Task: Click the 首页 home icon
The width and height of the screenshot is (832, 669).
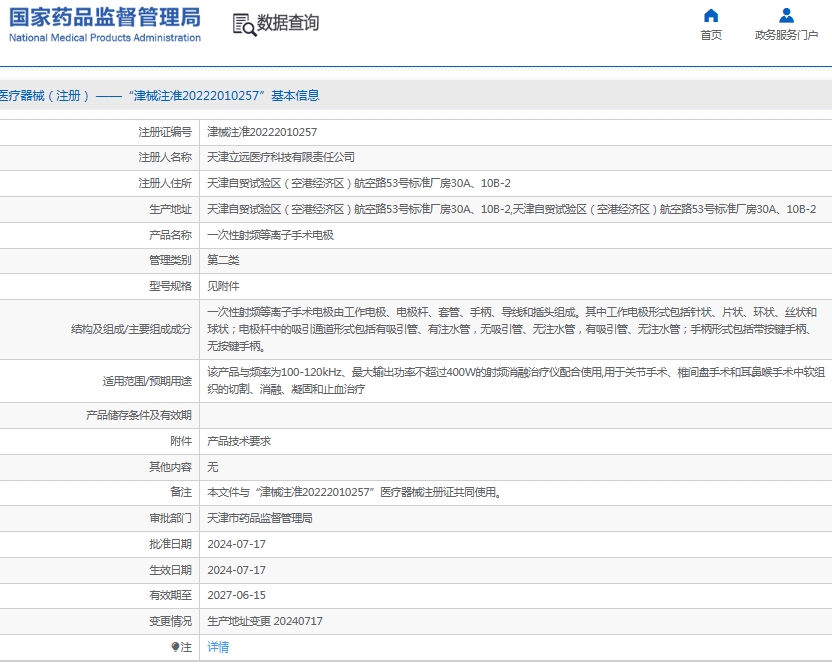Action: click(710, 15)
